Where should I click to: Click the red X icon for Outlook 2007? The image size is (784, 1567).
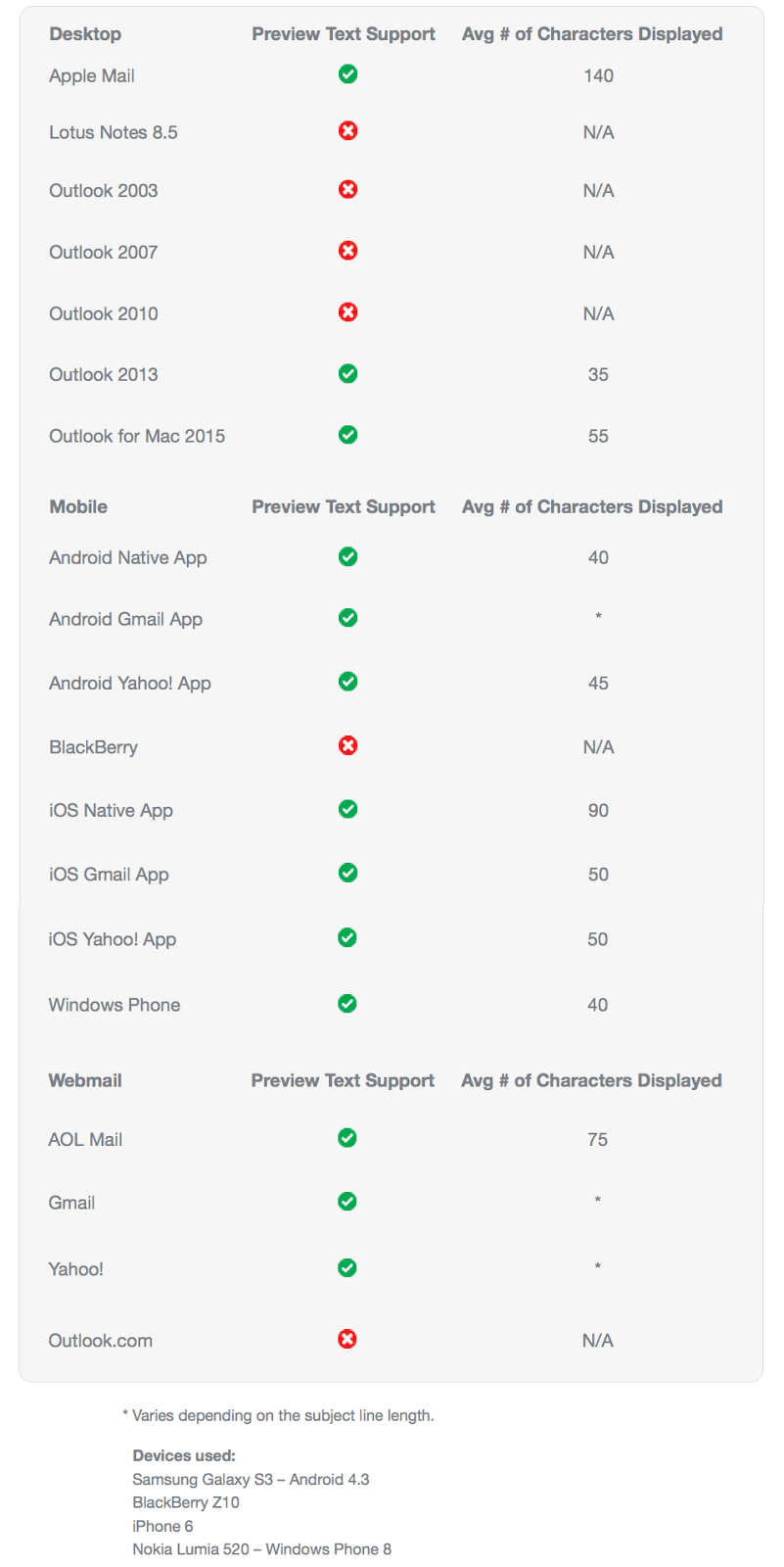click(x=347, y=251)
